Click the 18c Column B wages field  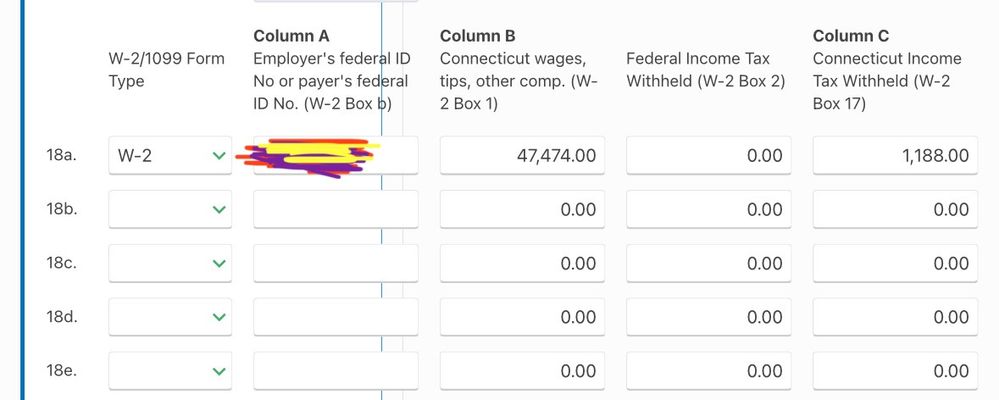click(522, 264)
